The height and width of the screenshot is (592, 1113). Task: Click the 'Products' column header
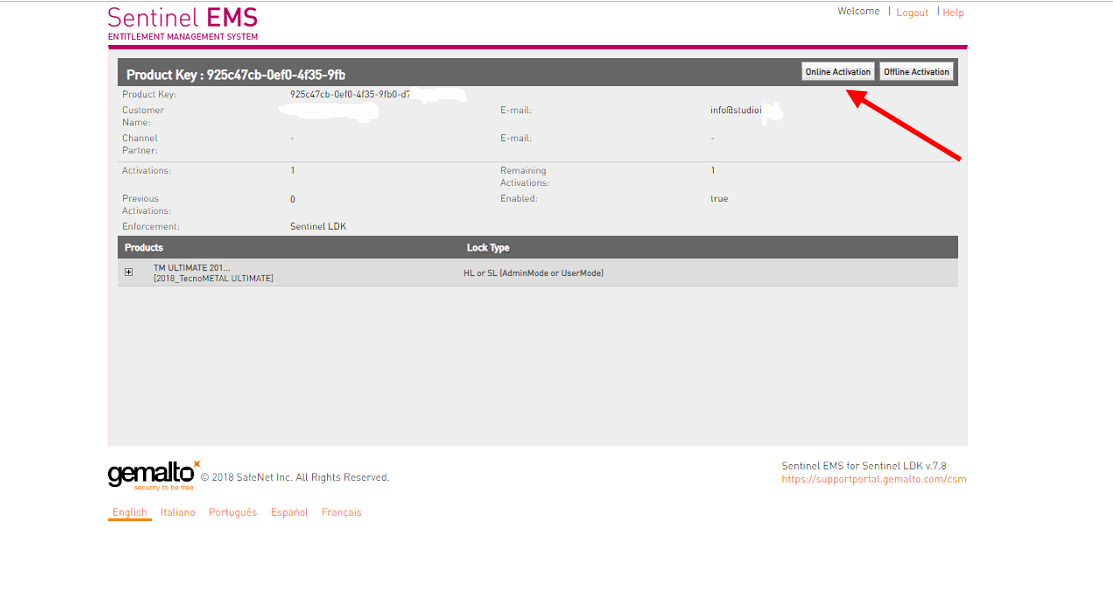[143, 248]
